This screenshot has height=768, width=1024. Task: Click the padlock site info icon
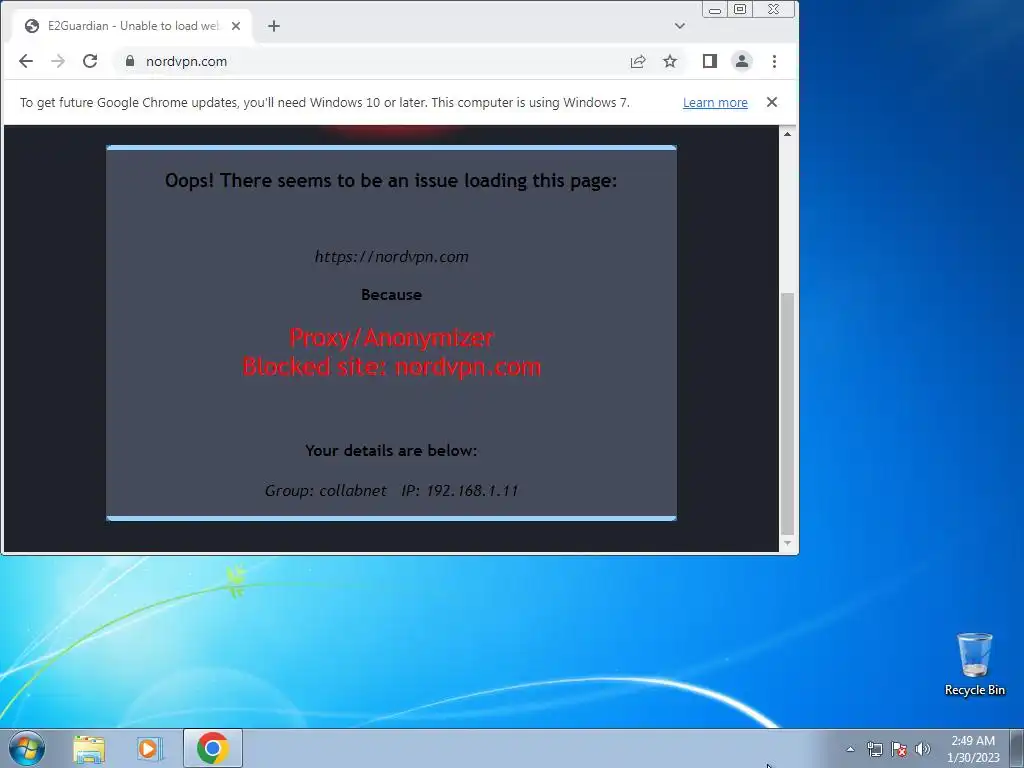tap(130, 61)
